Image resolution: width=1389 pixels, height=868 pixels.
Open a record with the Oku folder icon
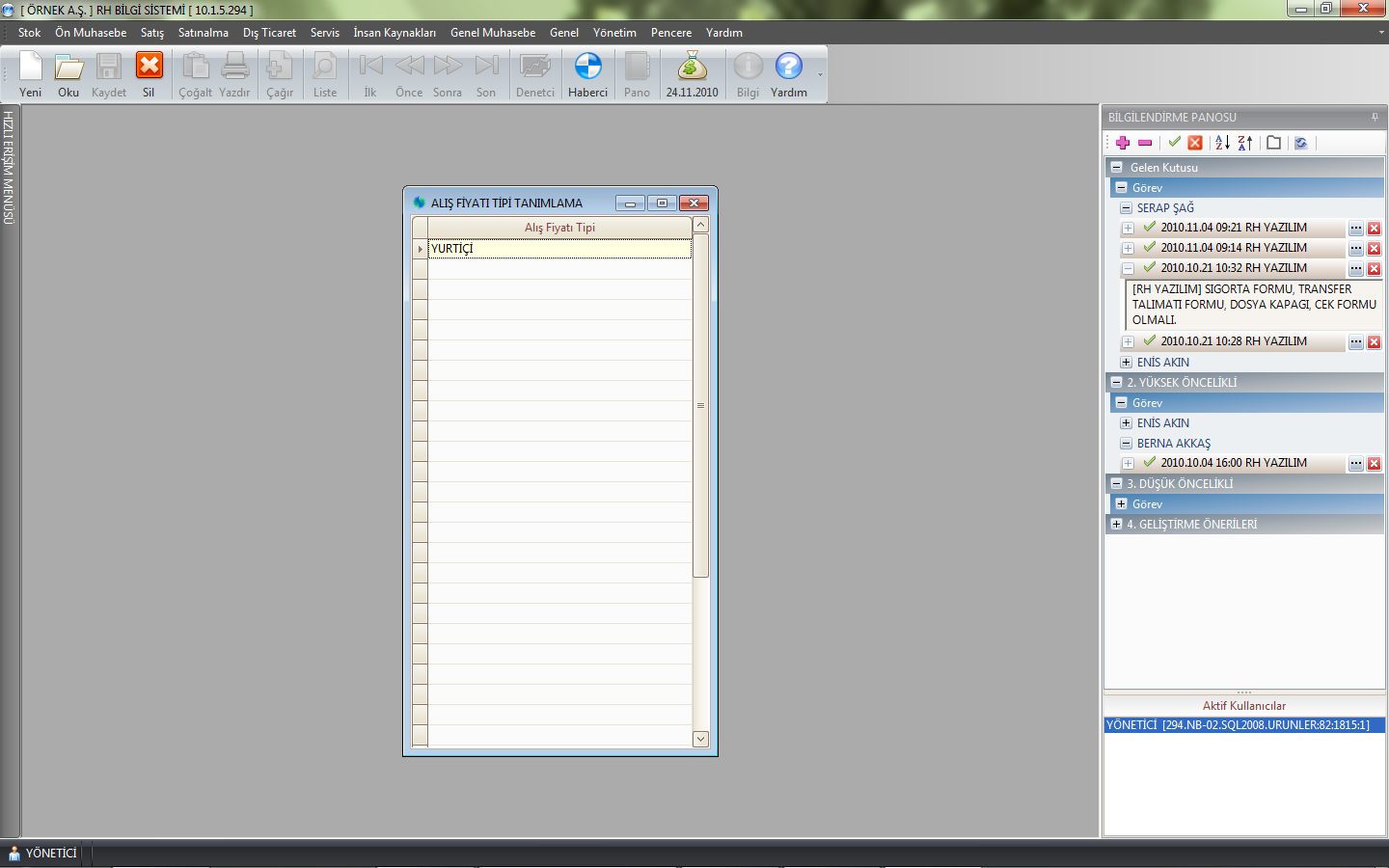point(68,73)
